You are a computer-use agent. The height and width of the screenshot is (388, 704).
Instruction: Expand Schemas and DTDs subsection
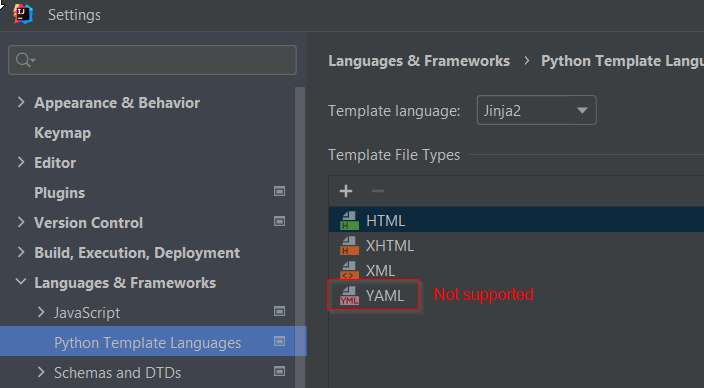click(x=41, y=372)
